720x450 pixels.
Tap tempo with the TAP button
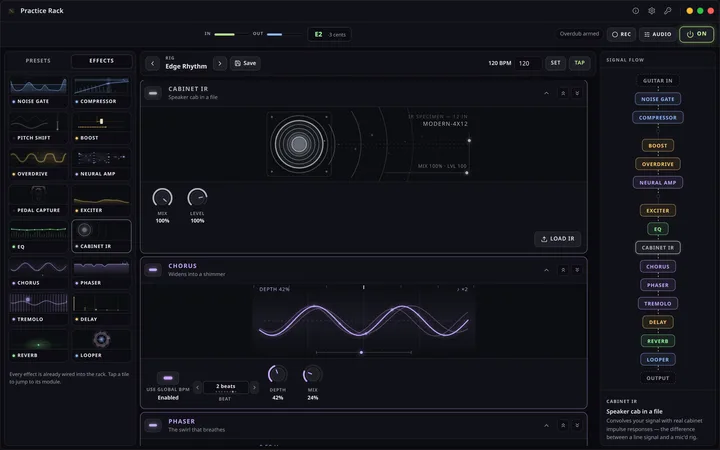[579, 63]
